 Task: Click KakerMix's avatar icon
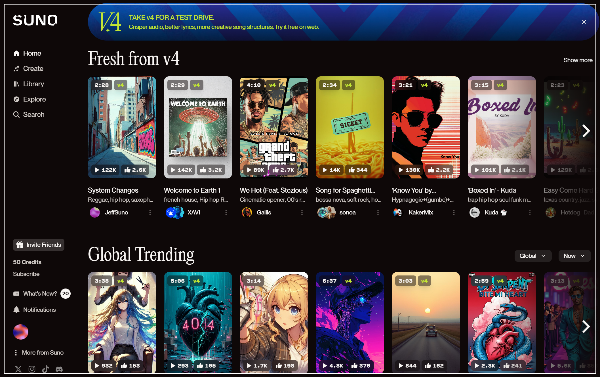(398, 212)
